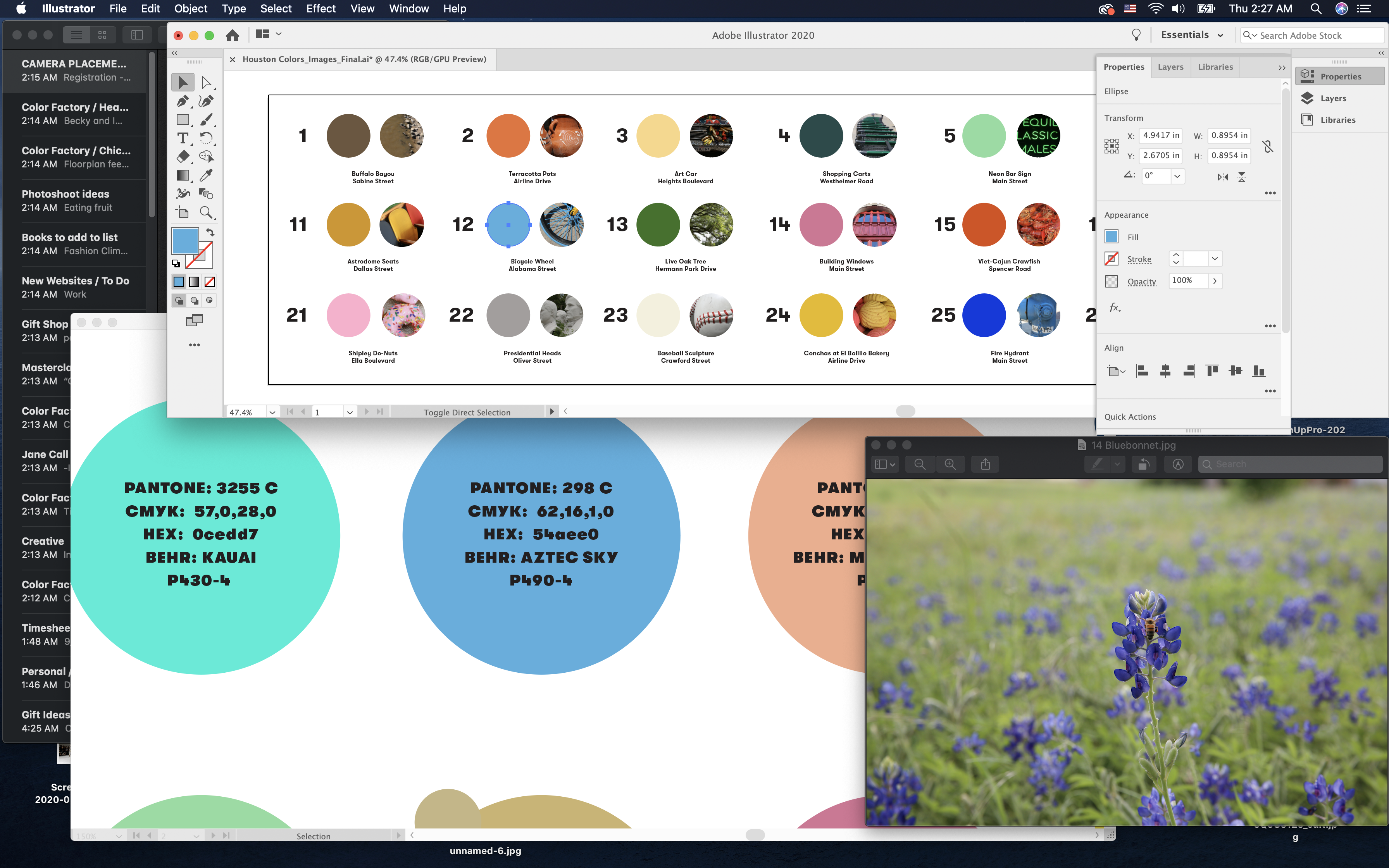This screenshot has width=1389, height=868.
Task: Select the Eyedropper tool
Action: point(206,175)
